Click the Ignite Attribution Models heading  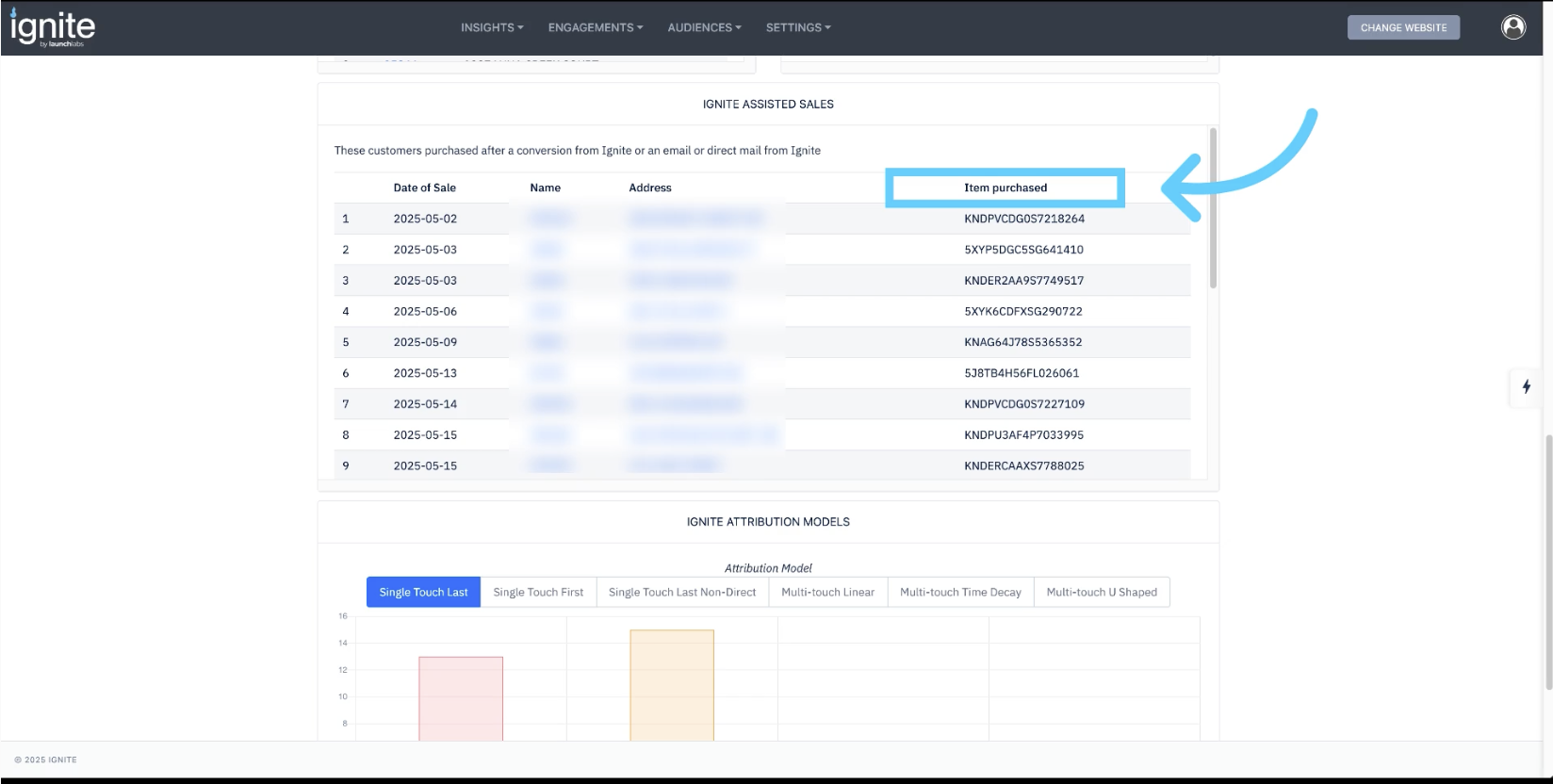tap(768, 522)
